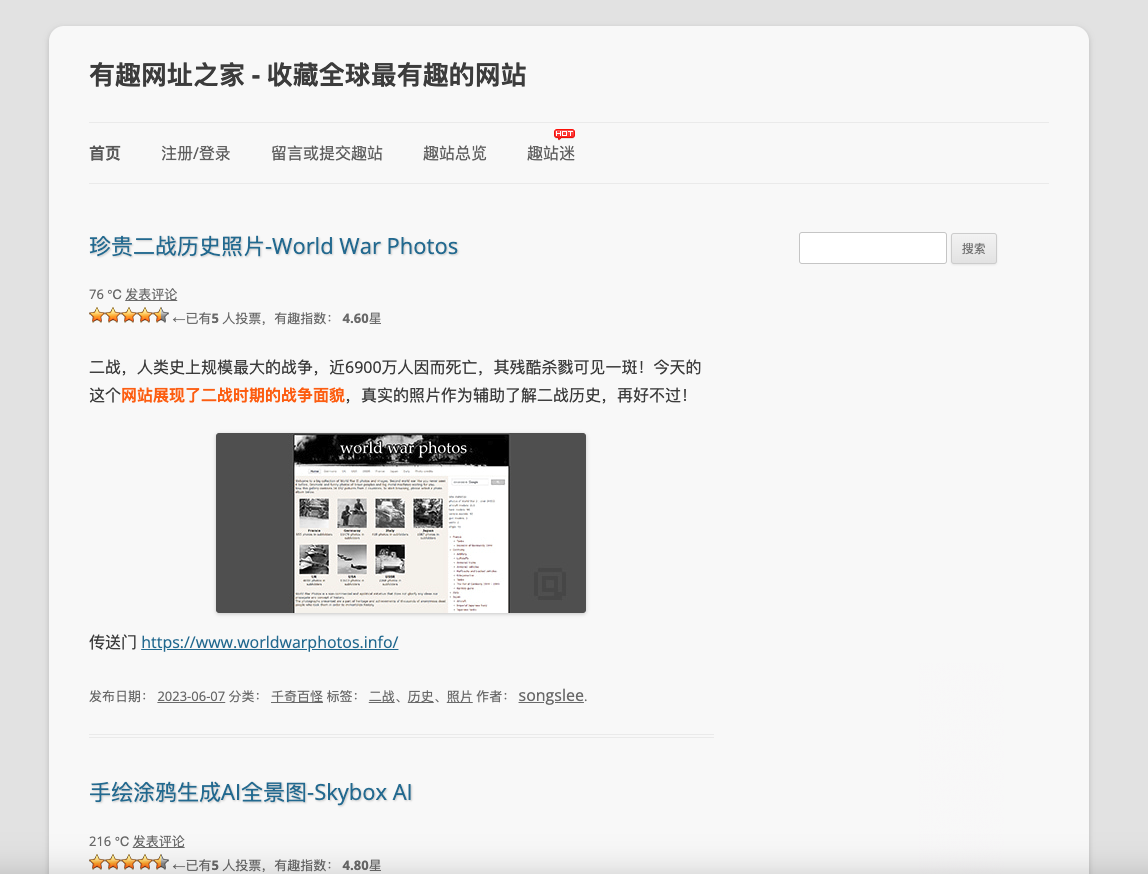Rate World War Photos post one star

97,315
